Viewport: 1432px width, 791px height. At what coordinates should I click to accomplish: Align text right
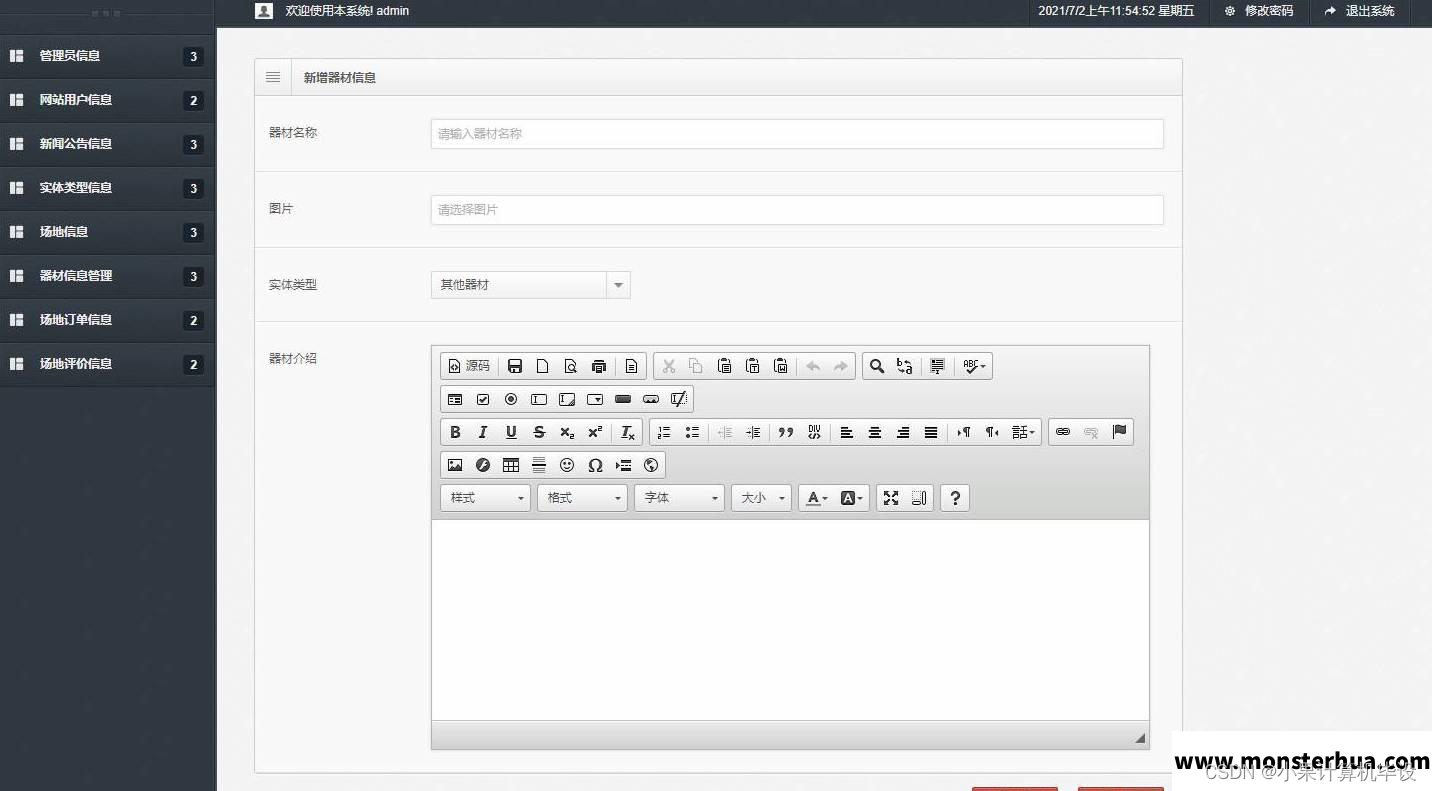tap(903, 432)
